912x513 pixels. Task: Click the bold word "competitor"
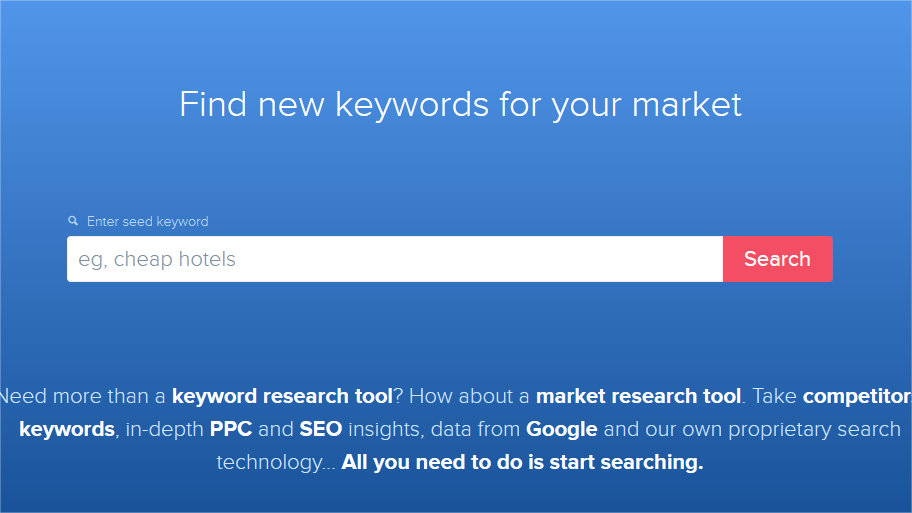click(856, 396)
